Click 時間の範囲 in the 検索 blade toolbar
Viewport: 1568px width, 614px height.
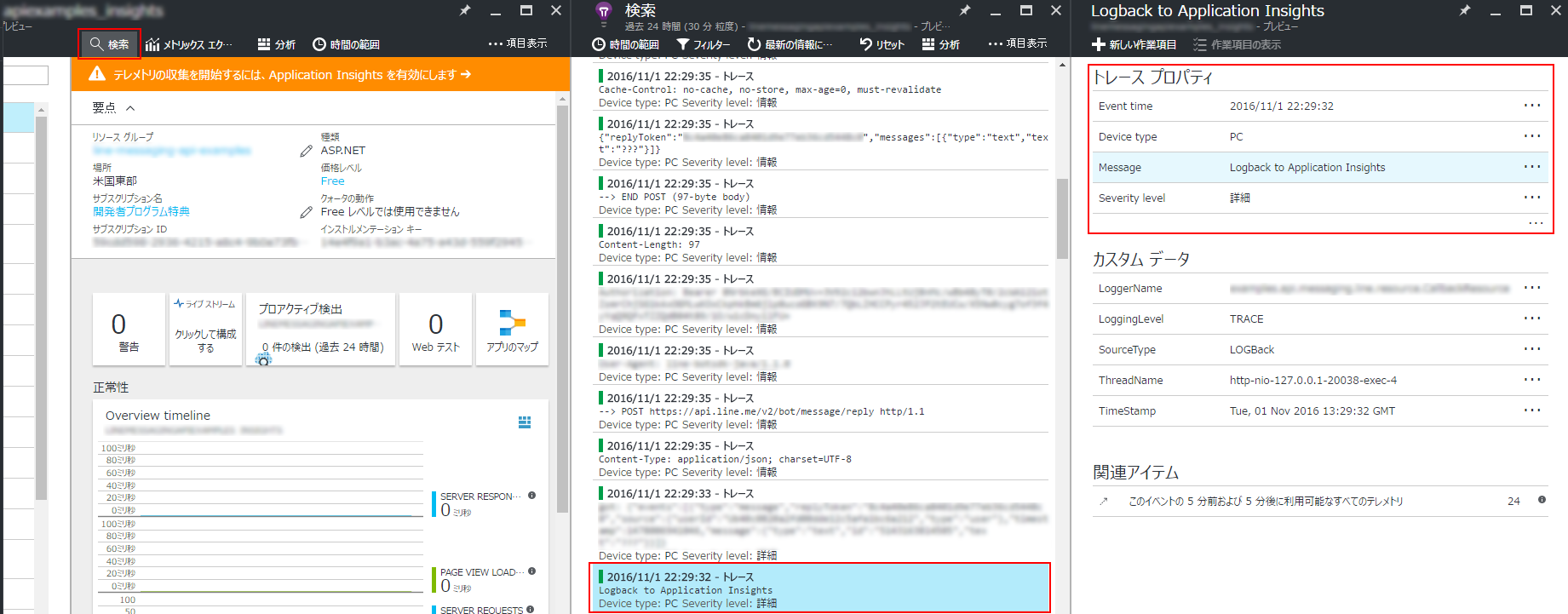coord(625,44)
